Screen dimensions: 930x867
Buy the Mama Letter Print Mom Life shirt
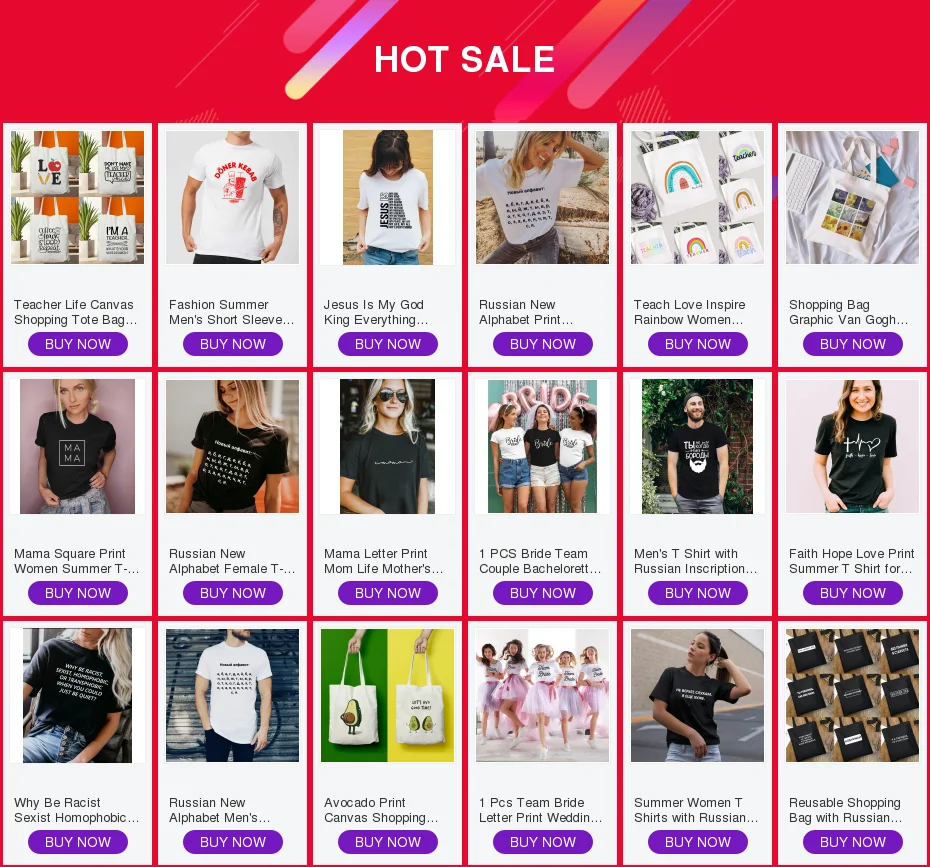388,593
